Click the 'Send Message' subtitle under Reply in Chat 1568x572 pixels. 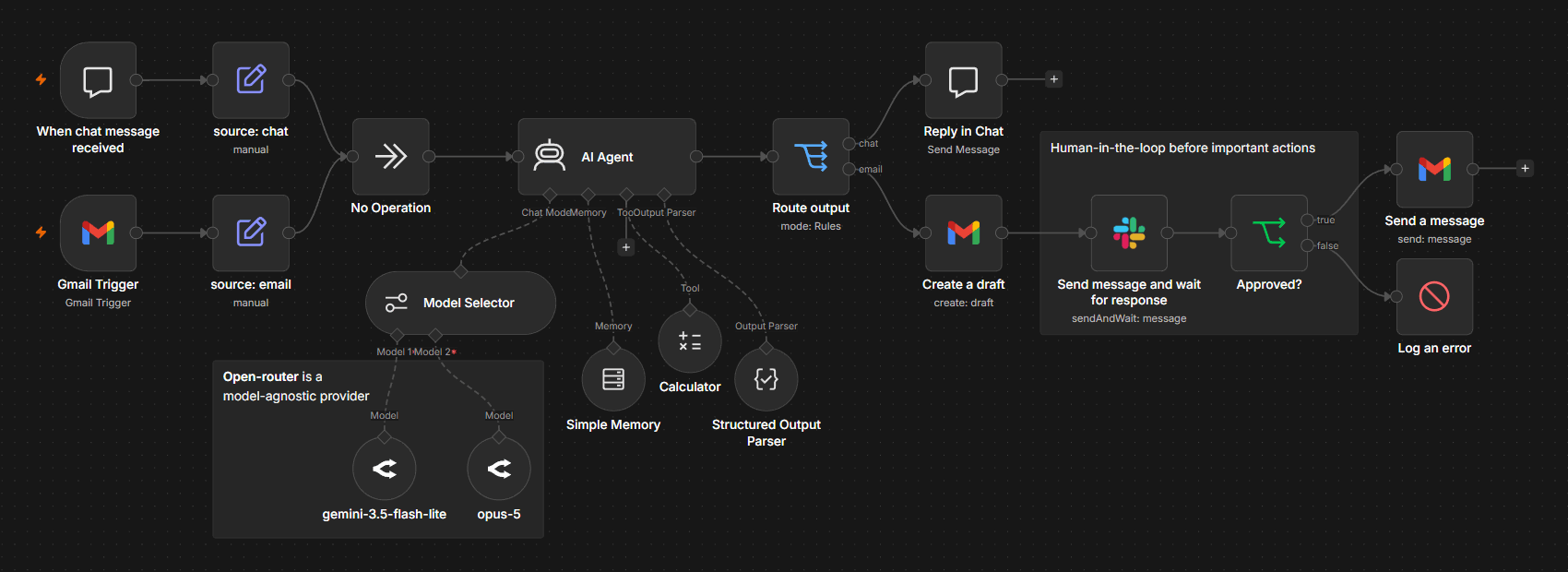click(964, 149)
